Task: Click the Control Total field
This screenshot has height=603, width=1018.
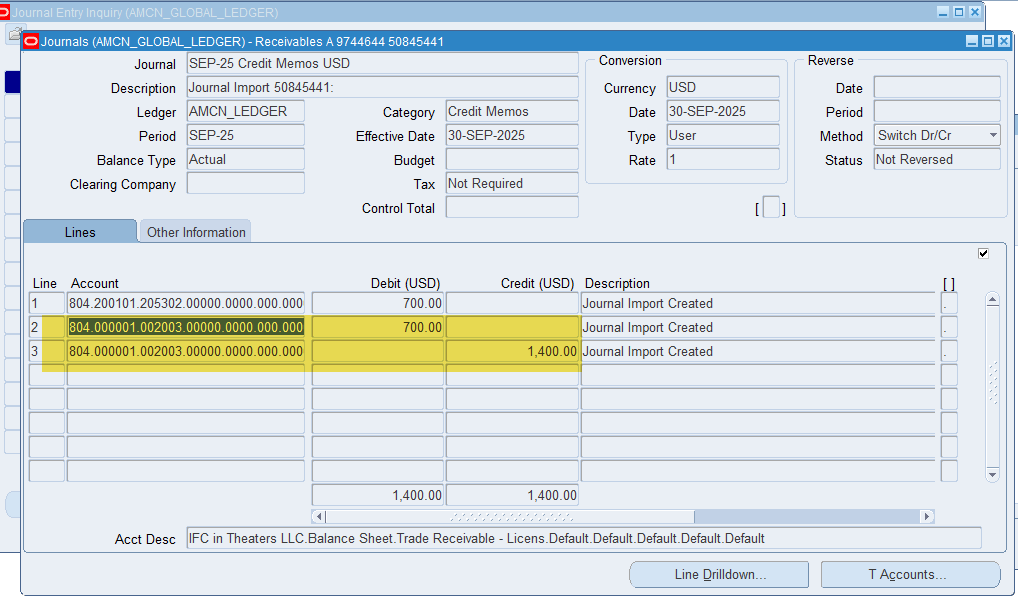Action: coord(512,207)
